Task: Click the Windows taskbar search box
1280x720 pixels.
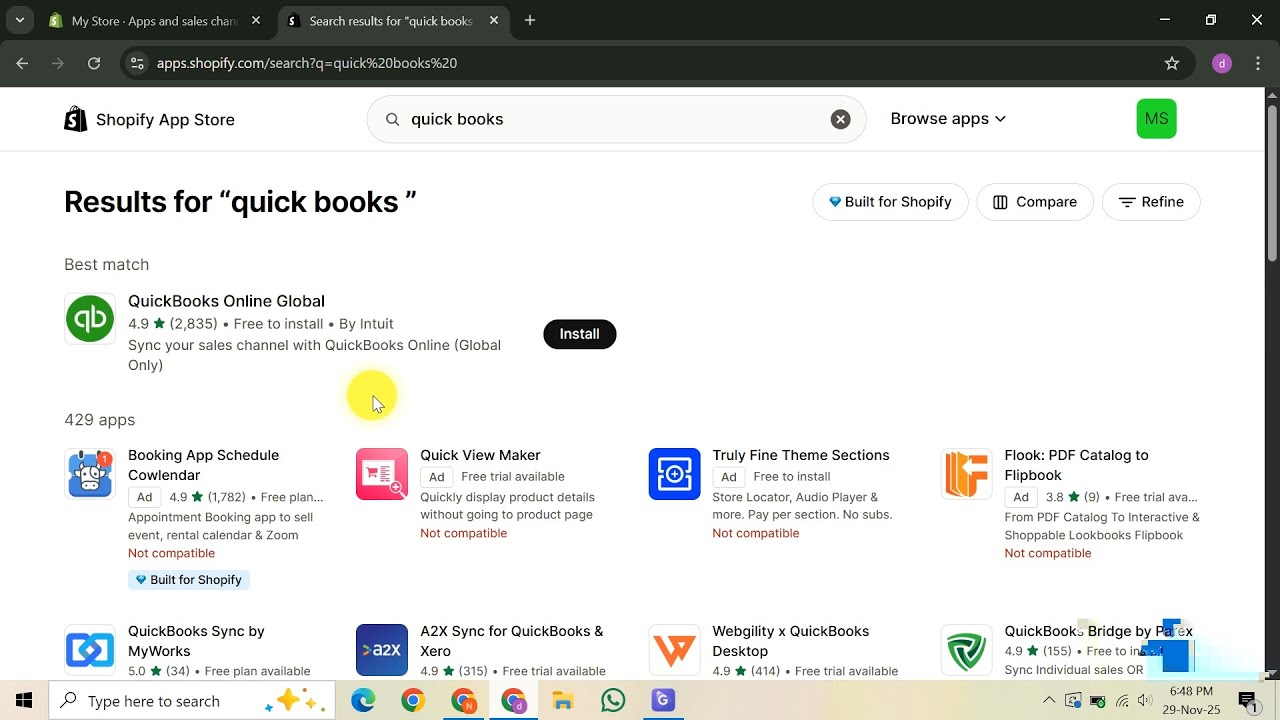Action: 192,701
